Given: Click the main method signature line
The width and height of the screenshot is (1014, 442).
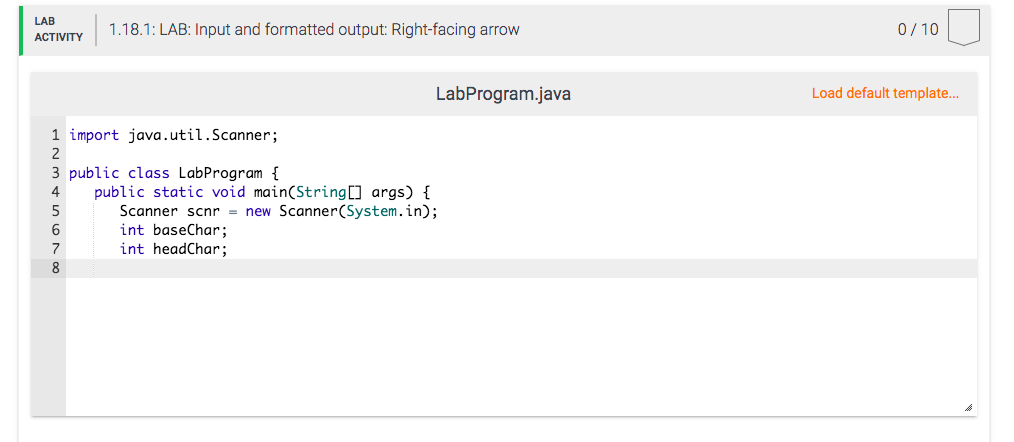Looking at the screenshot, I should [260, 192].
